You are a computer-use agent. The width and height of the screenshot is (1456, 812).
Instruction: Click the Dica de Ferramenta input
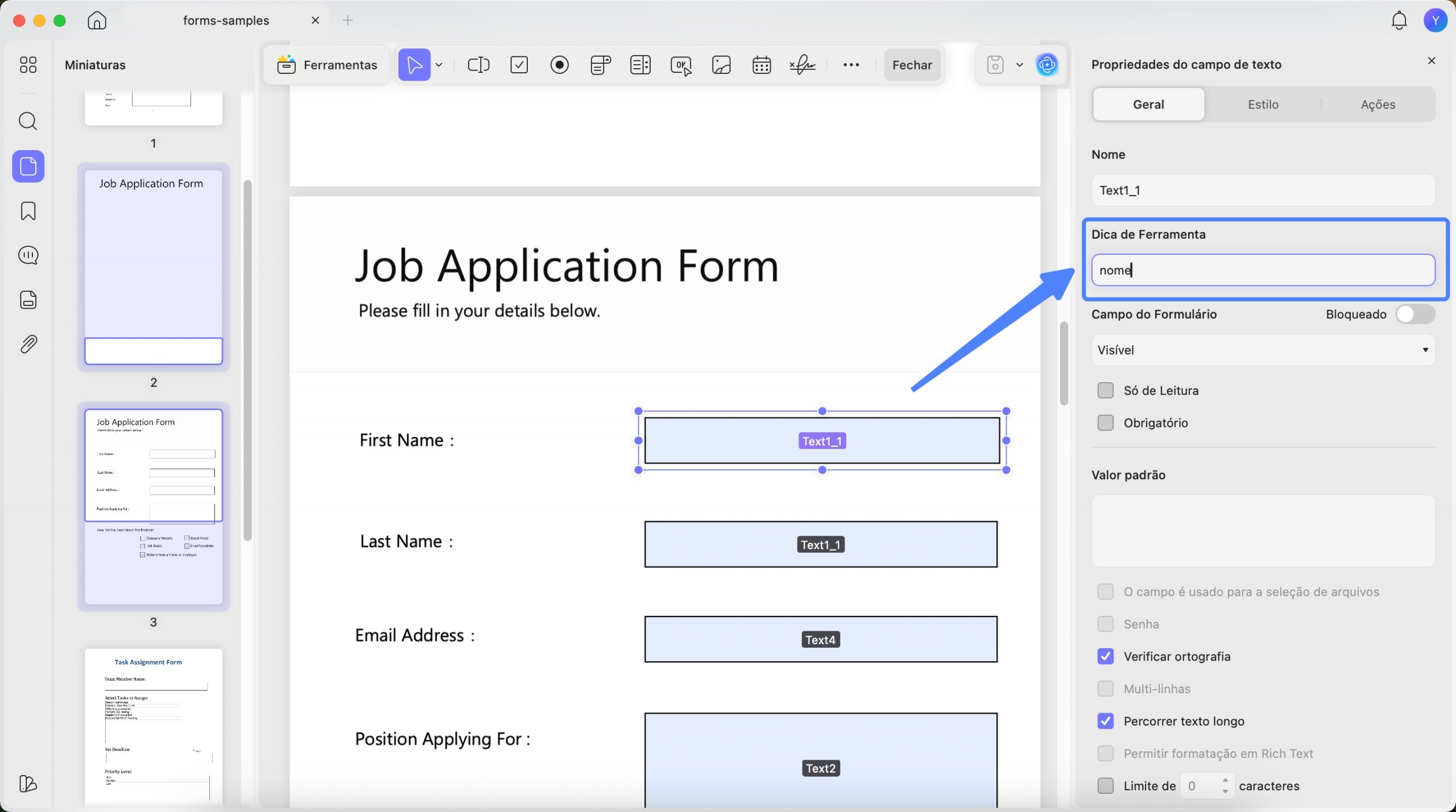point(1263,270)
